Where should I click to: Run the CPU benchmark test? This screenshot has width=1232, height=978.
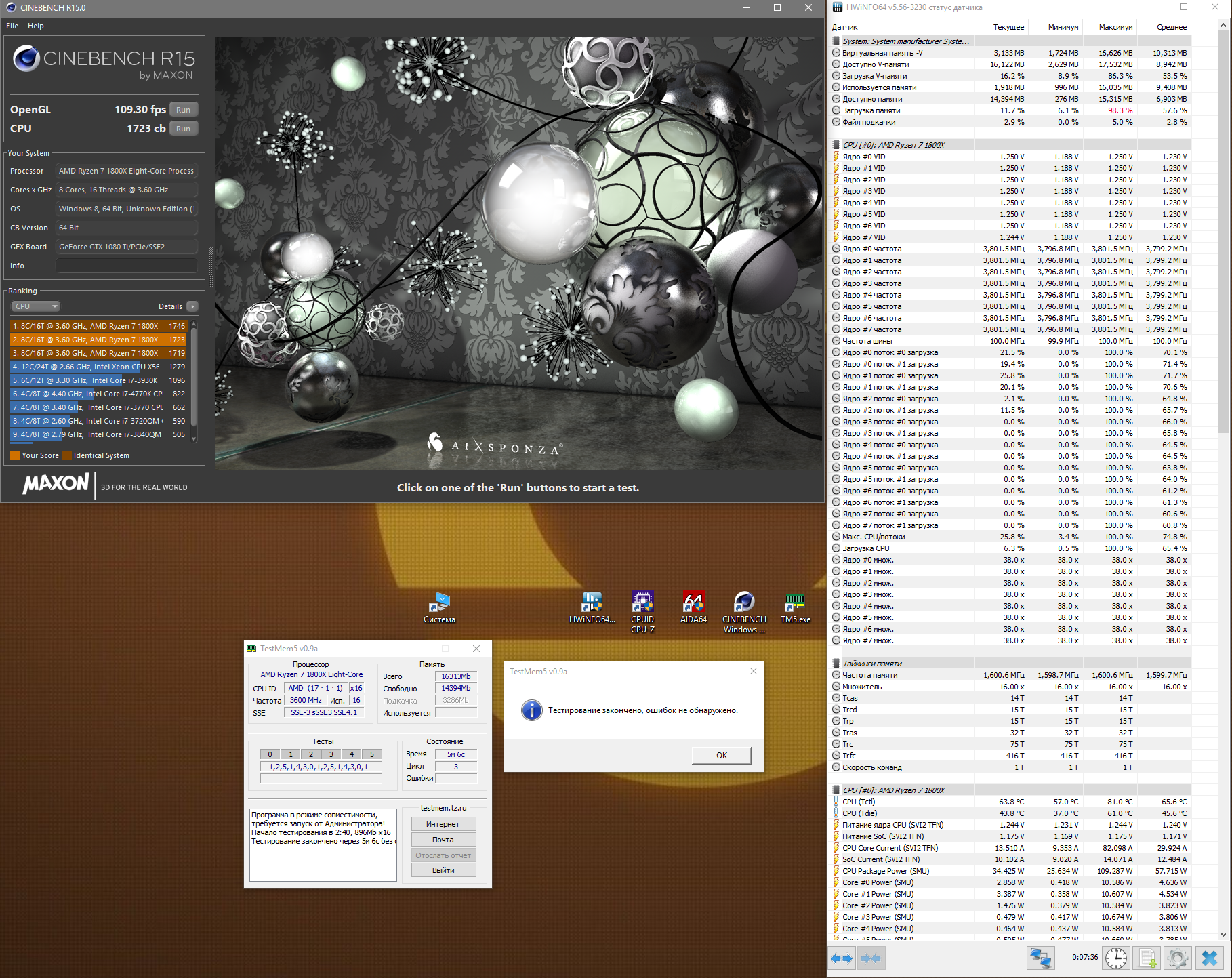tap(183, 129)
